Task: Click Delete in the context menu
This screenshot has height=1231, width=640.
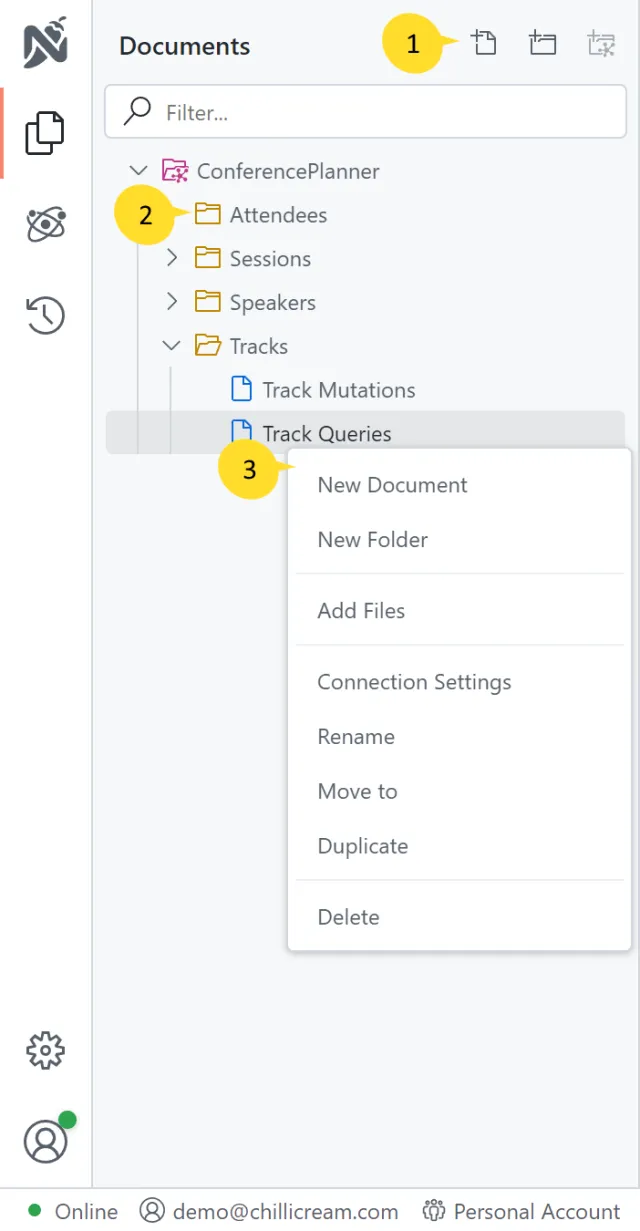Action: [348, 917]
